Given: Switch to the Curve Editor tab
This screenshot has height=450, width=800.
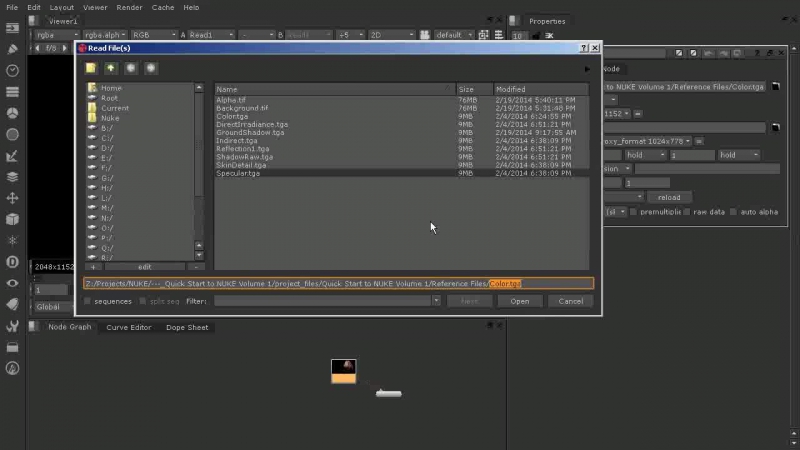Looking at the screenshot, I should pyautogui.click(x=129, y=328).
